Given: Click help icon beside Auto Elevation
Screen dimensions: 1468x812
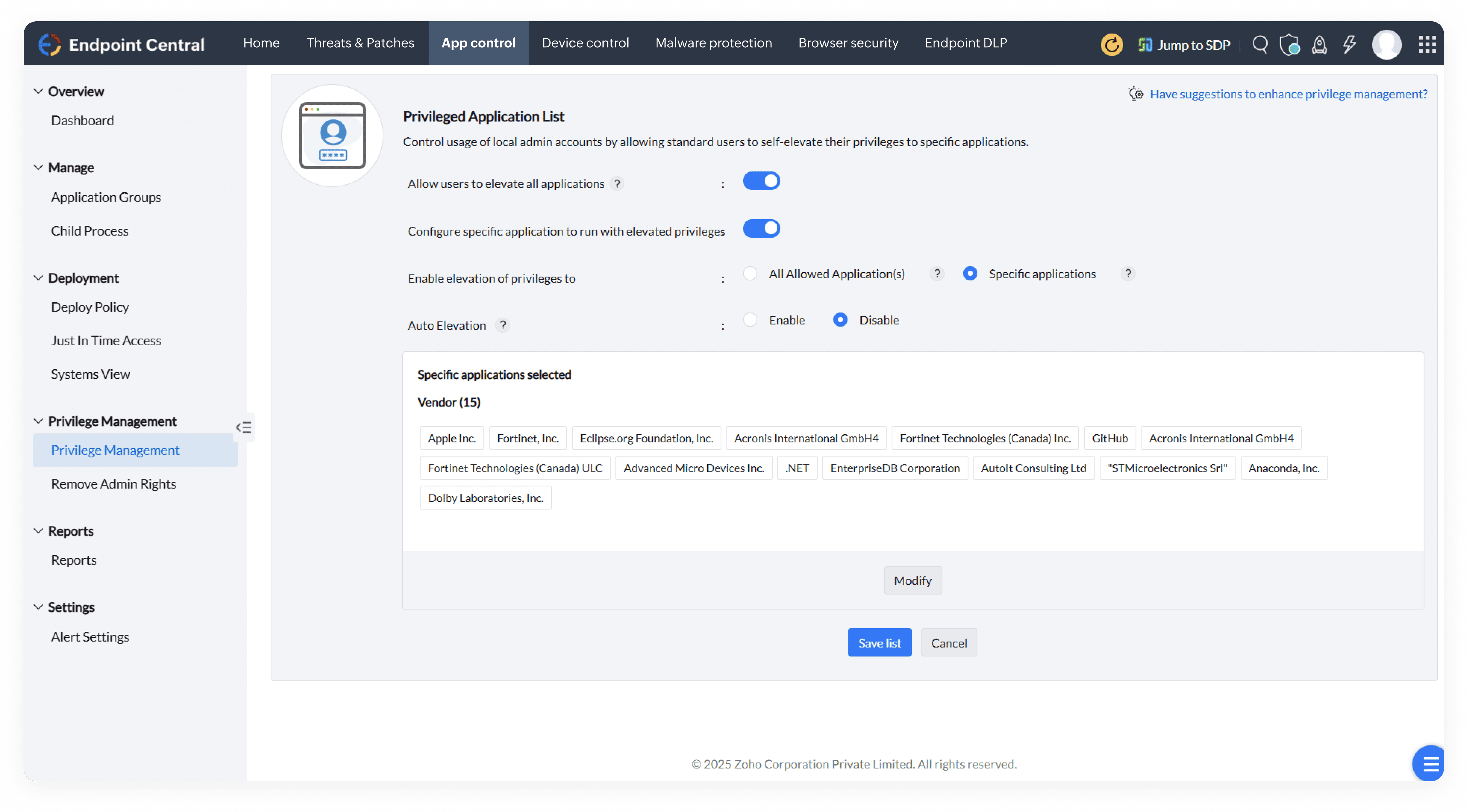Looking at the screenshot, I should point(502,326).
